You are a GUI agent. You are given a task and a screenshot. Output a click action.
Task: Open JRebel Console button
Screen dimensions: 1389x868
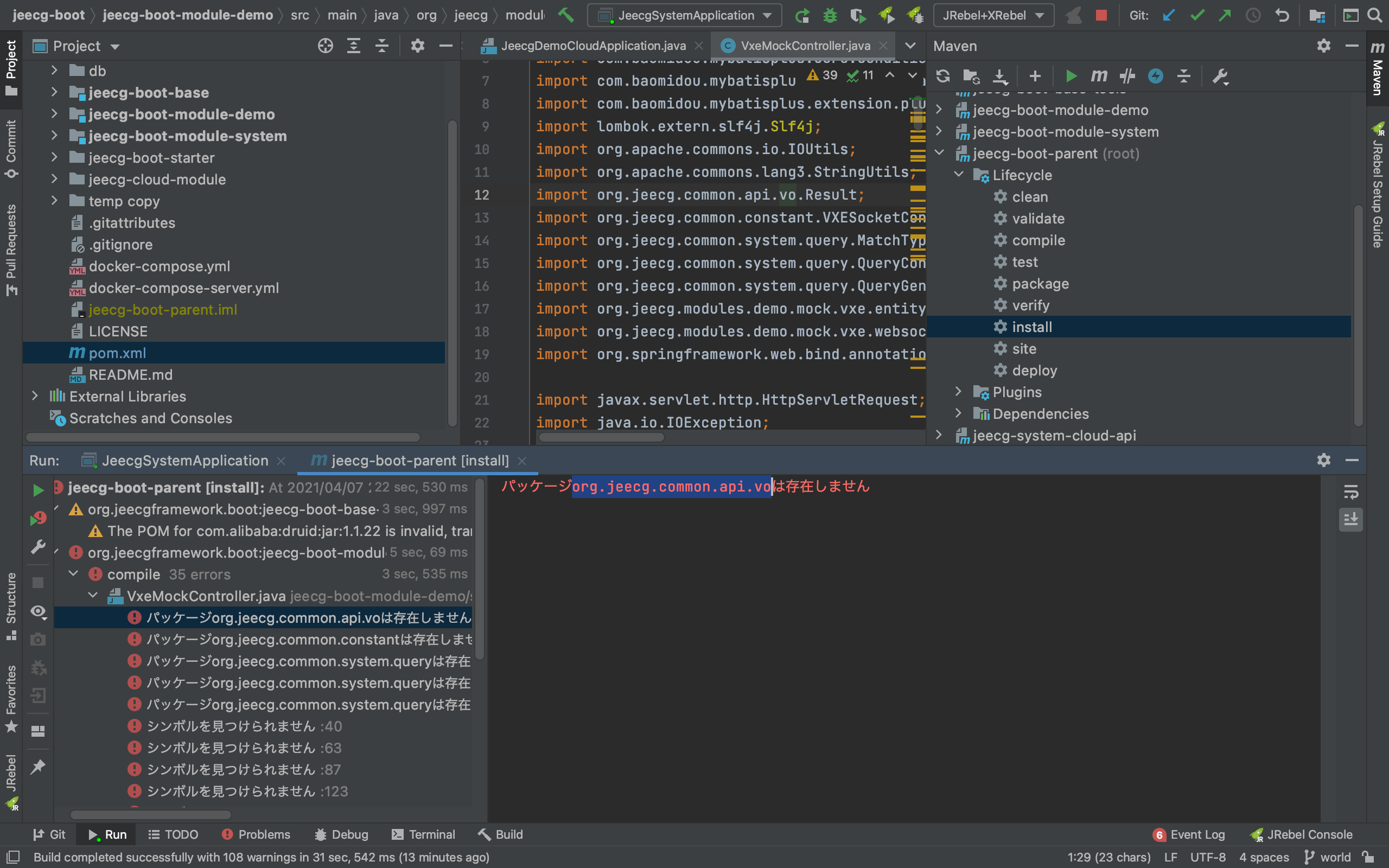click(1301, 834)
